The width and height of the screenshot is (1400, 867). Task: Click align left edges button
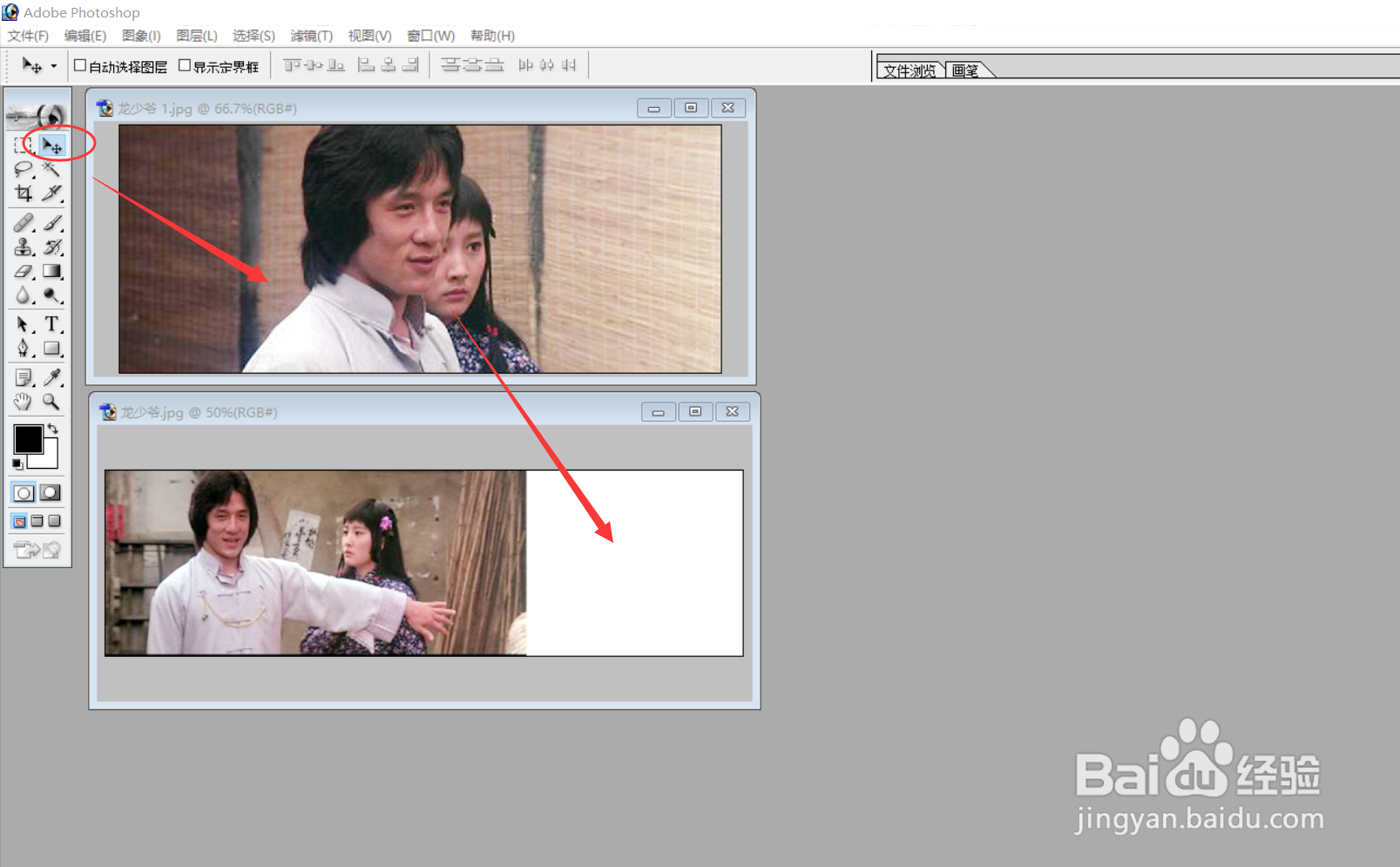pyautogui.click(x=367, y=65)
